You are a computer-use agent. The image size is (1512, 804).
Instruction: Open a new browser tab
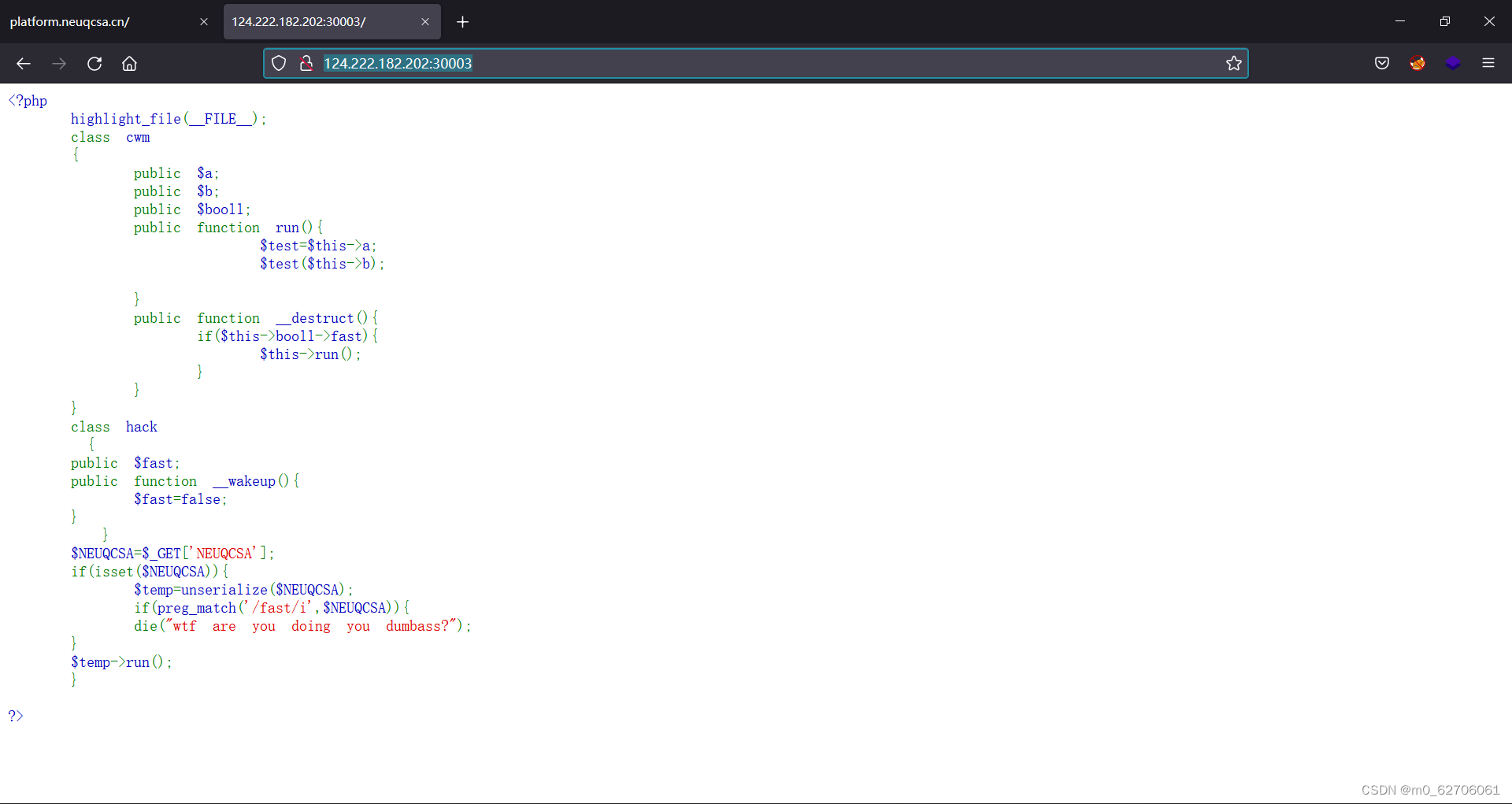(462, 22)
